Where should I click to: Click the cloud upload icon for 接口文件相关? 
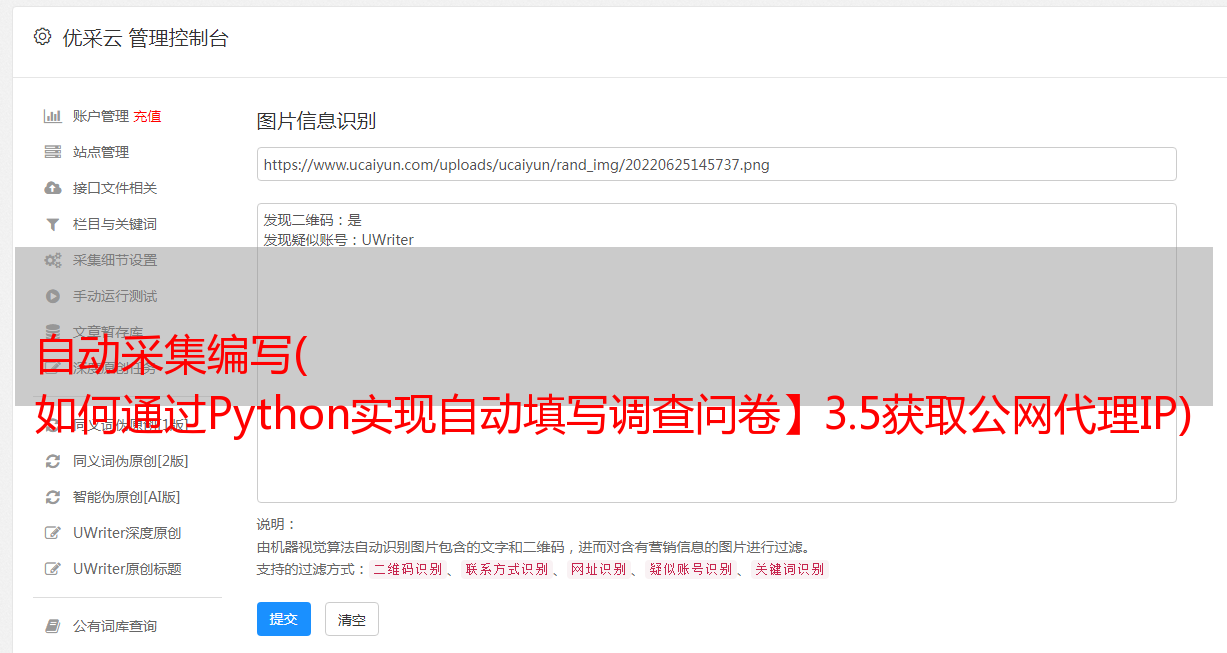[53, 188]
